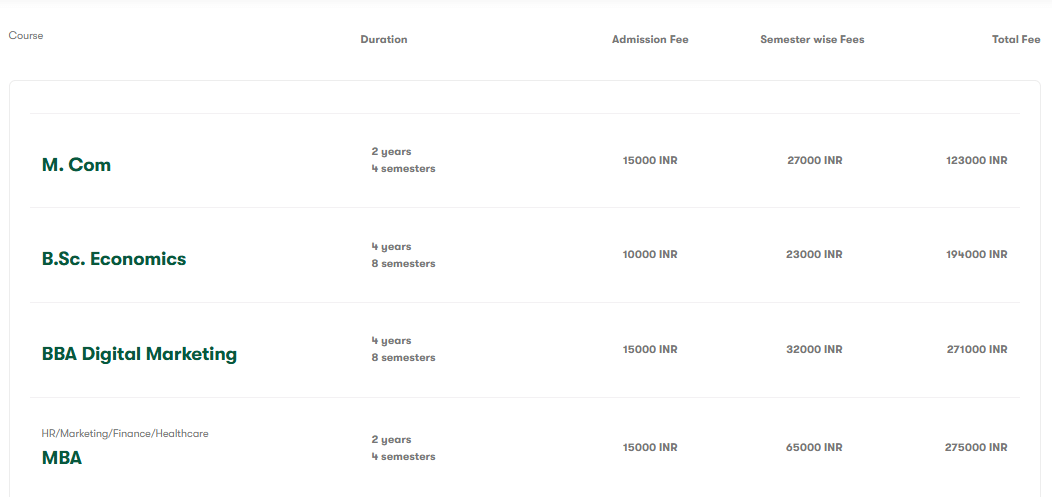The height and width of the screenshot is (497, 1052).
Task: Open the B.Sc. Economics course link
Action: pyautogui.click(x=114, y=259)
